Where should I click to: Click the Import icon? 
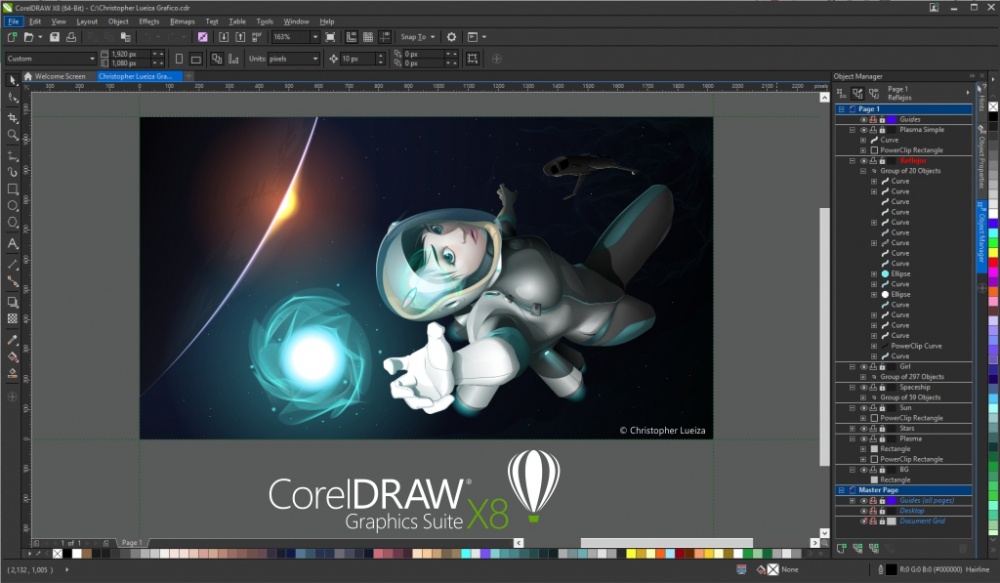[x=223, y=37]
